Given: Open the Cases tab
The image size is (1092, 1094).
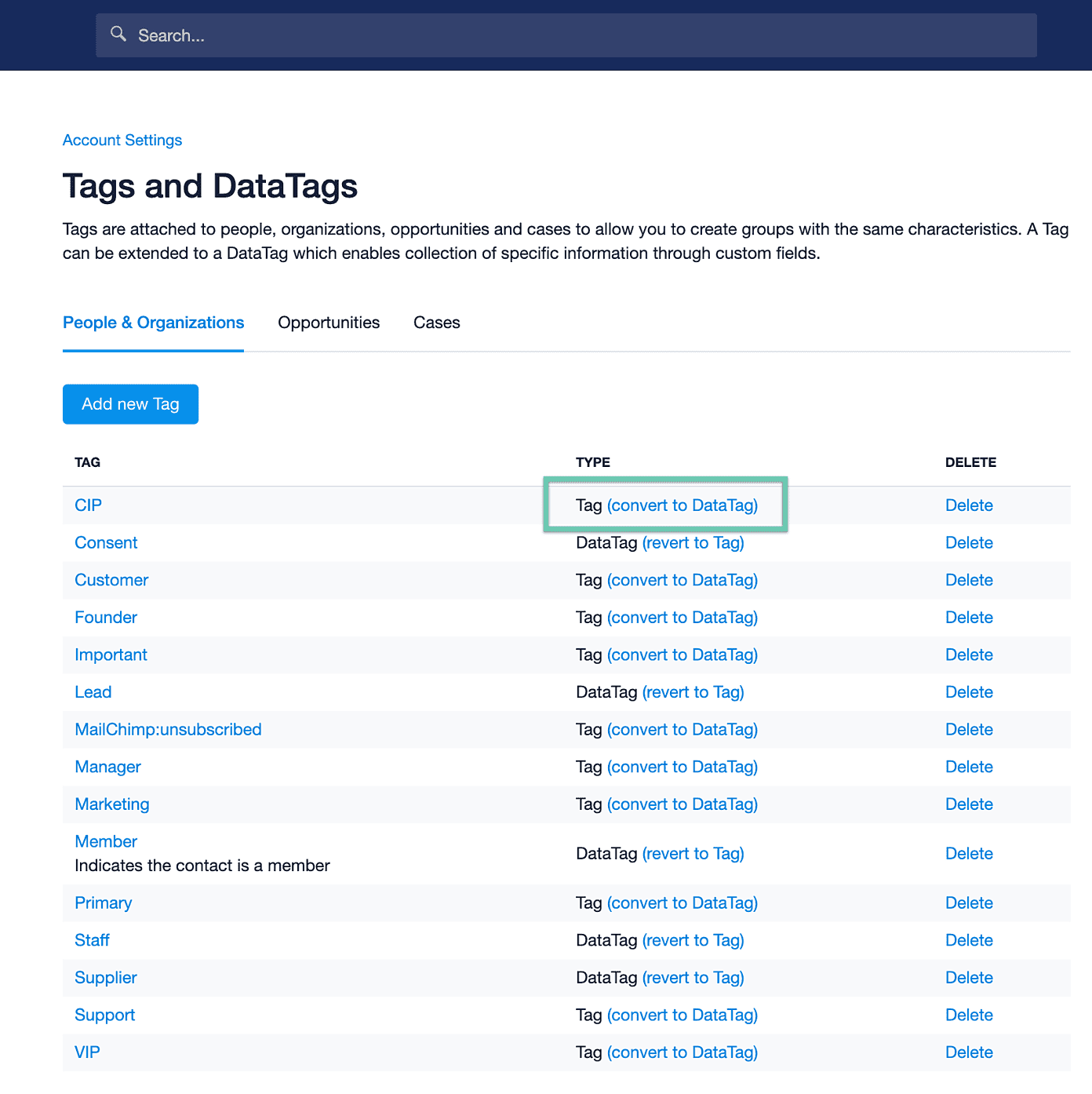Looking at the screenshot, I should point(437,323).
